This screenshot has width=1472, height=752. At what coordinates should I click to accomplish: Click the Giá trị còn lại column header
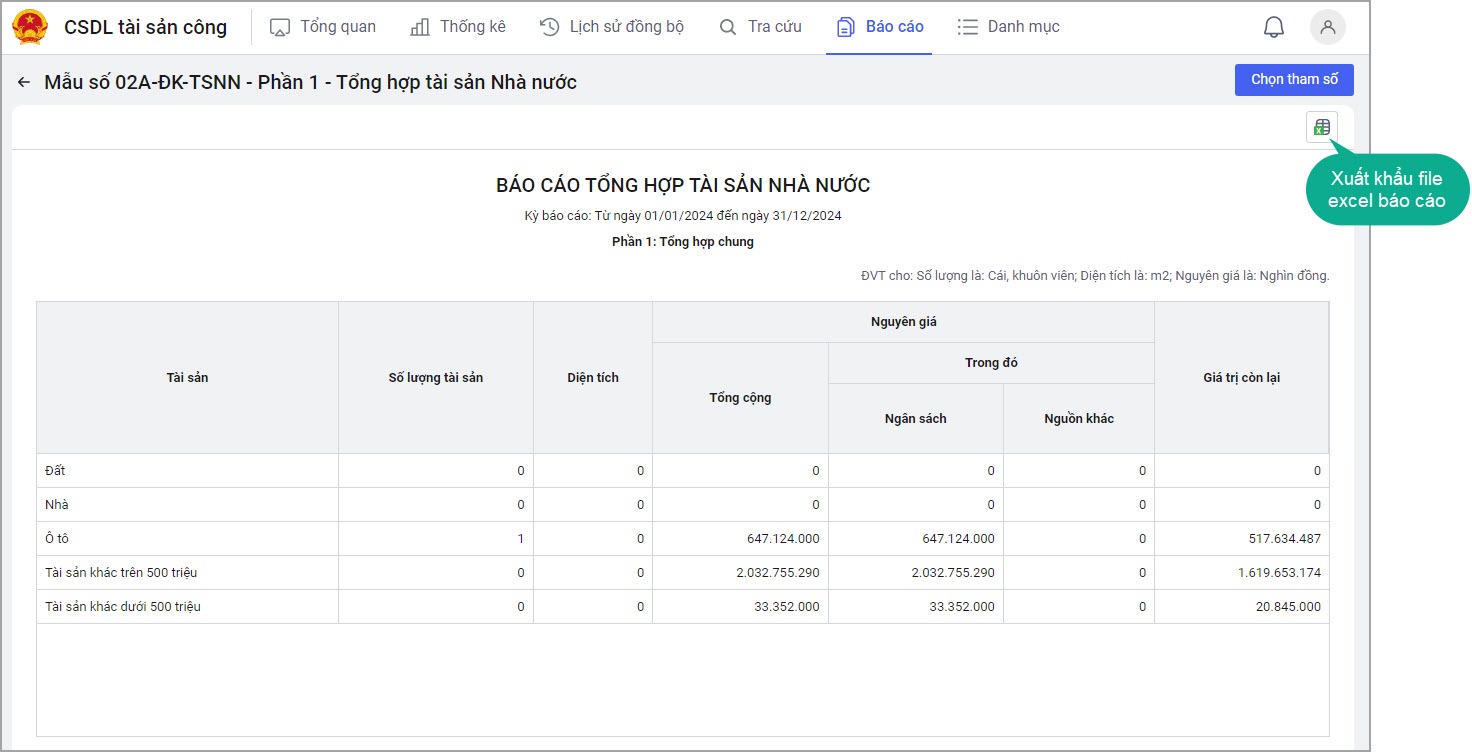click(1241, 378)
